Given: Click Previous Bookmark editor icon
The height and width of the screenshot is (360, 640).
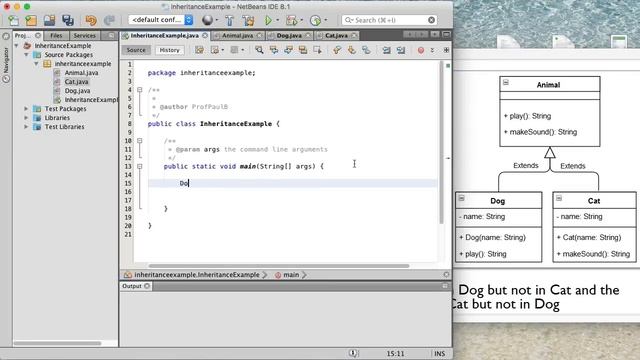Looking at the screenshot, I should pos(337,50).
